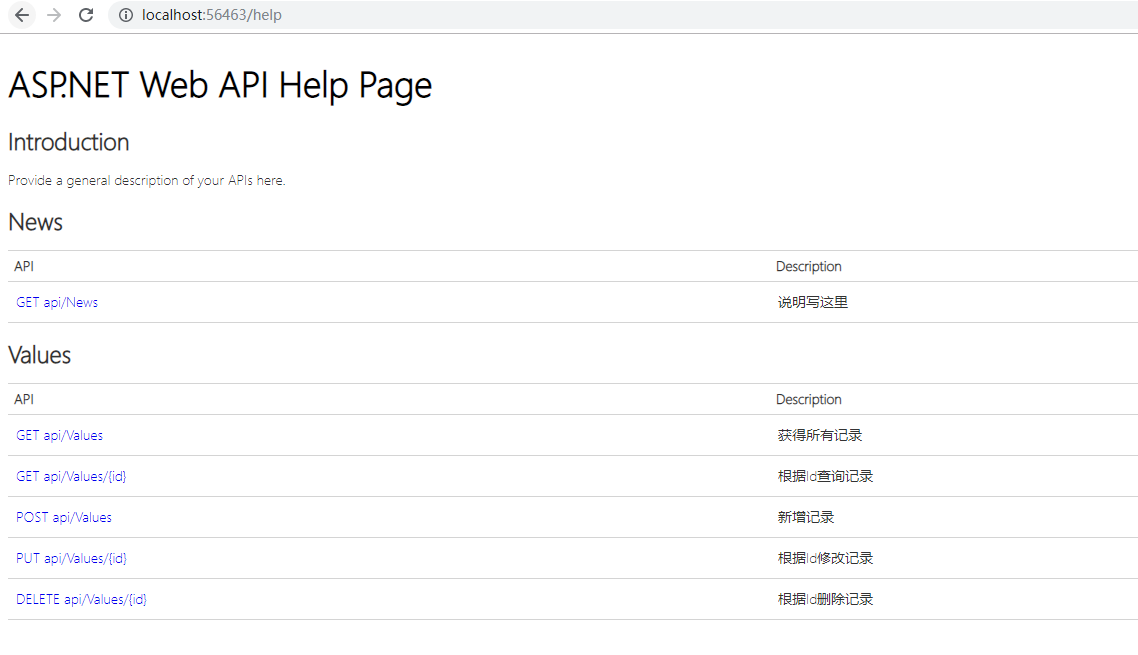The width and height of the screenshot is (1138, 655).
Task: Click the description 获得所有记录
Action: coord(819,436)
